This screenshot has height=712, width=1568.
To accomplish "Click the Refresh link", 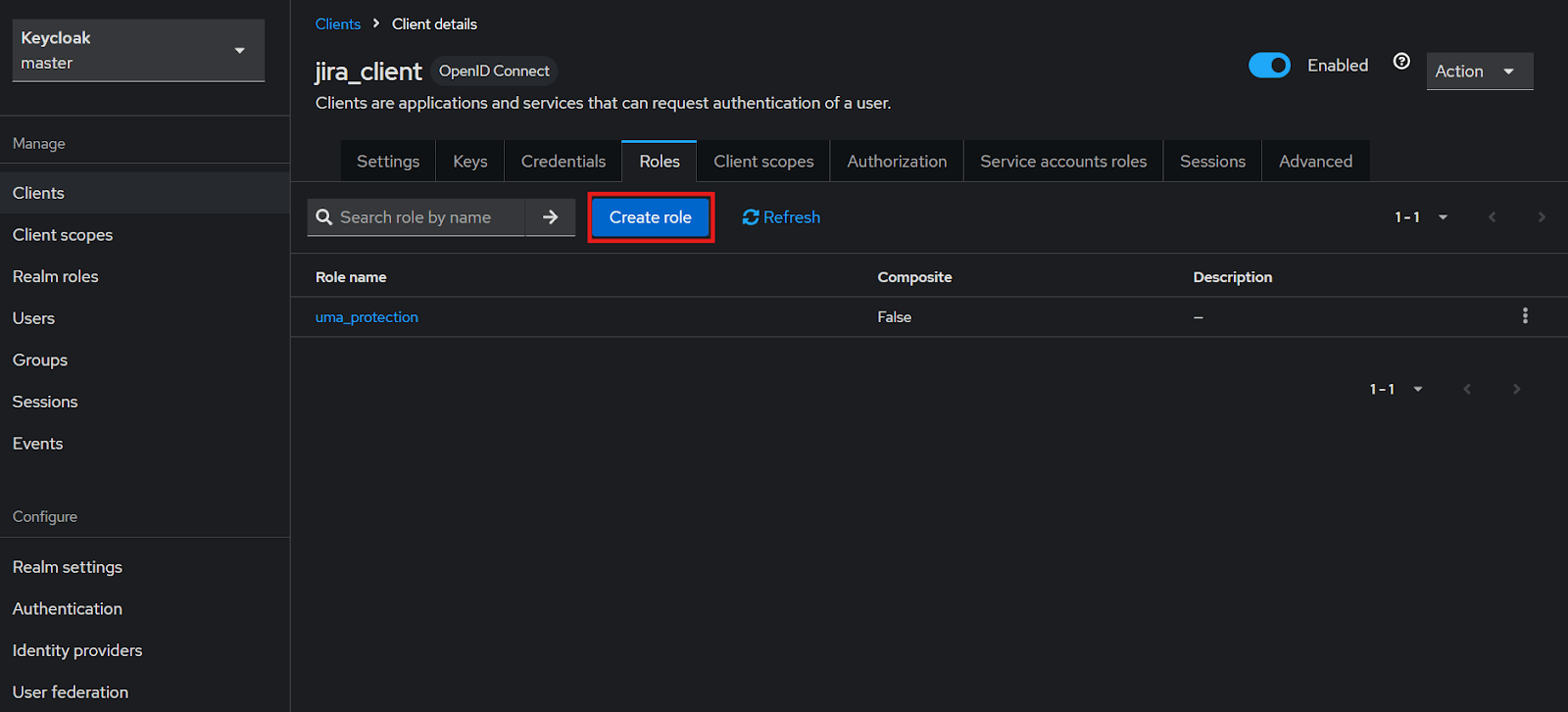I will (781, 217).
